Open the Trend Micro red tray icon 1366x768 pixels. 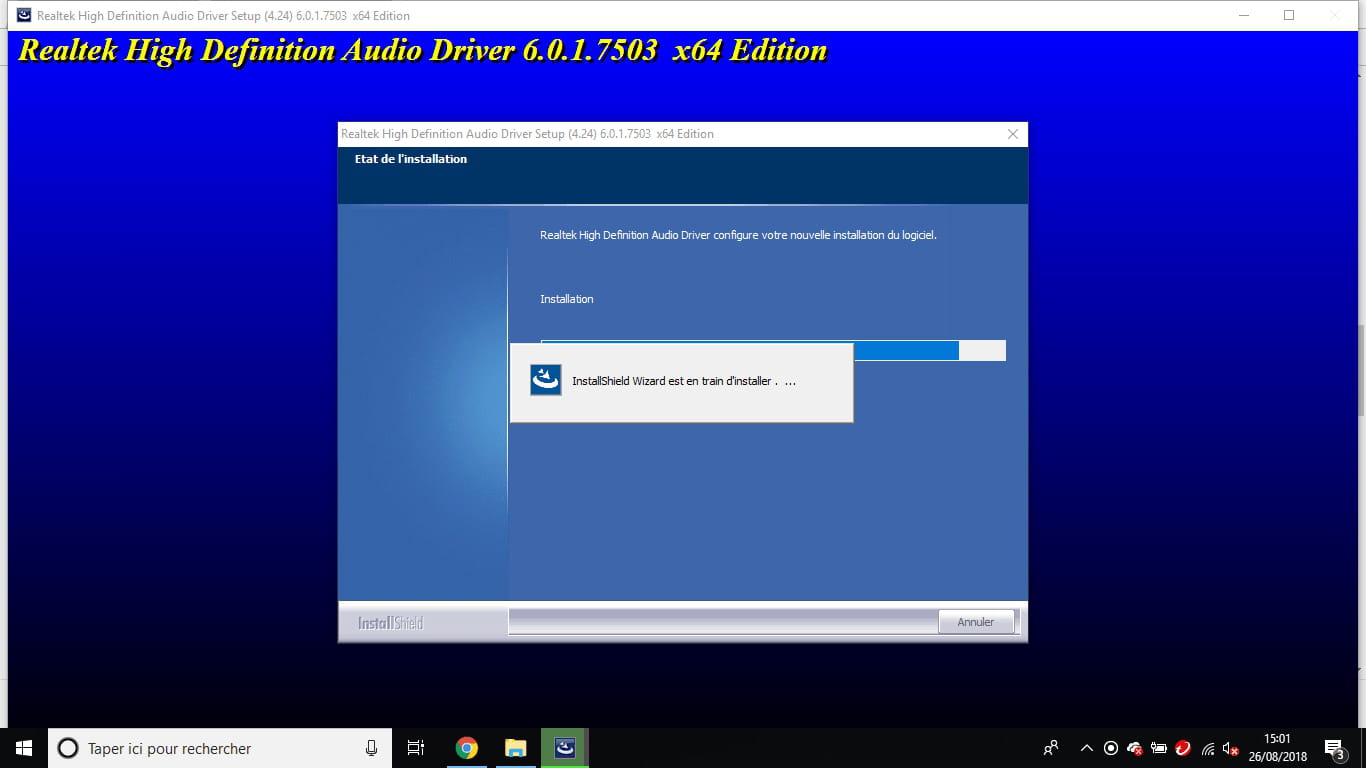coord(1183,748)
